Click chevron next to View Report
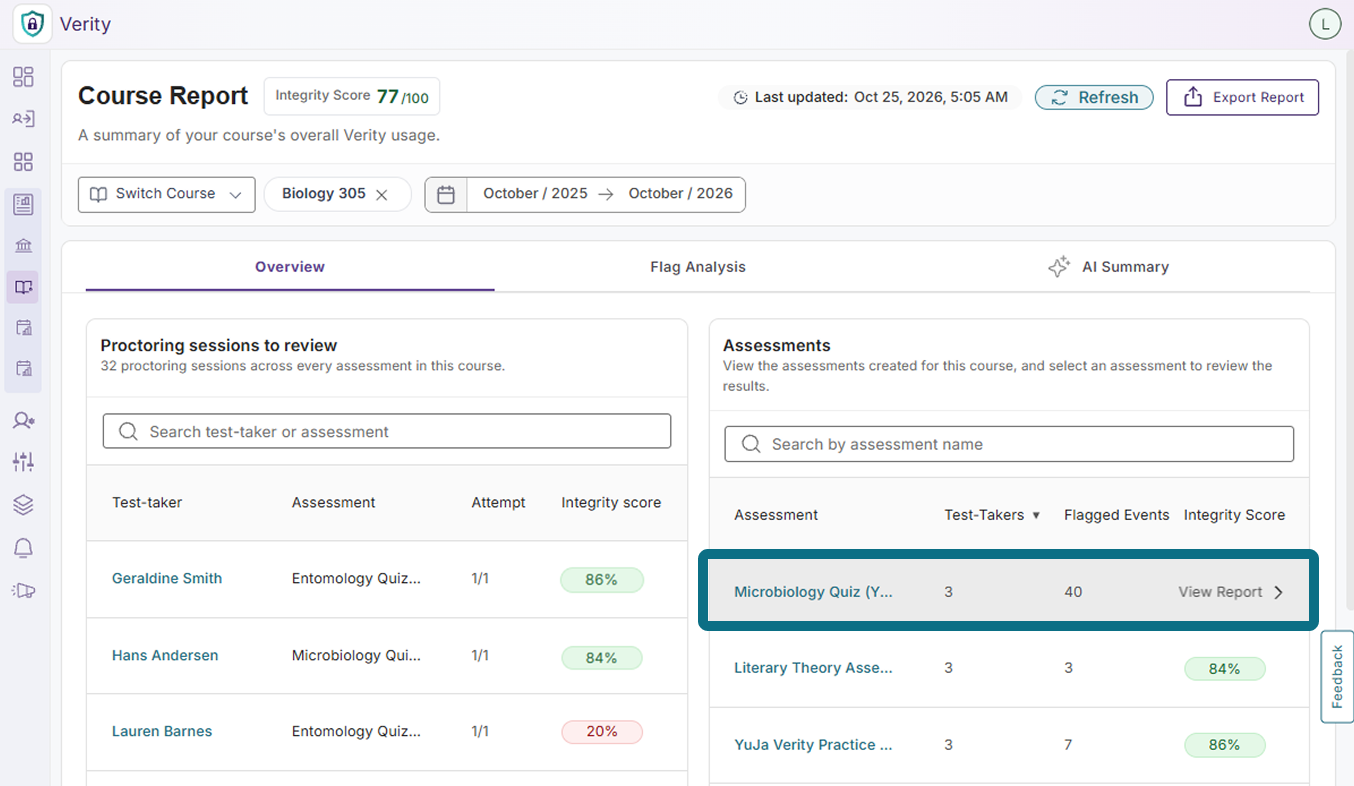1354x786 pixels. pos(1278,592)
